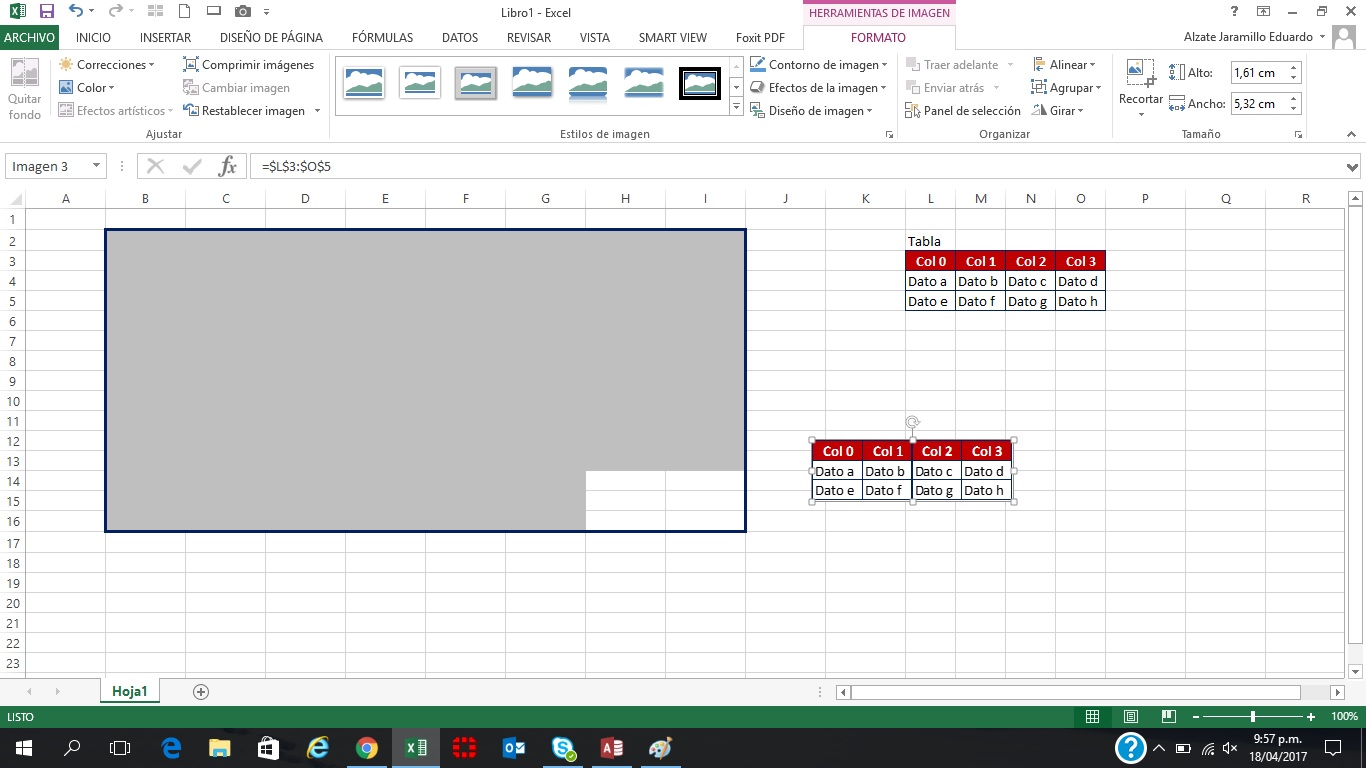Click the Alinear tool

[x=1064, y=64]
